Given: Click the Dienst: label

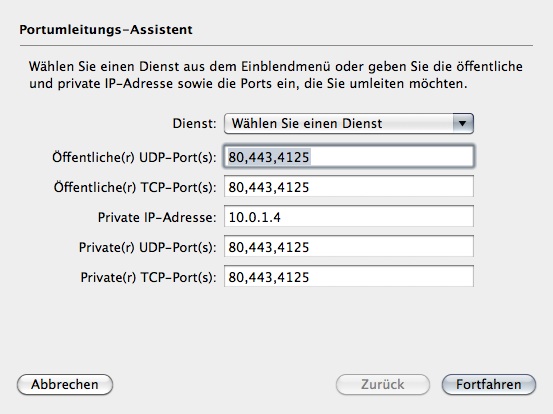Looking at the screenshot, I should tap(194, 123).
